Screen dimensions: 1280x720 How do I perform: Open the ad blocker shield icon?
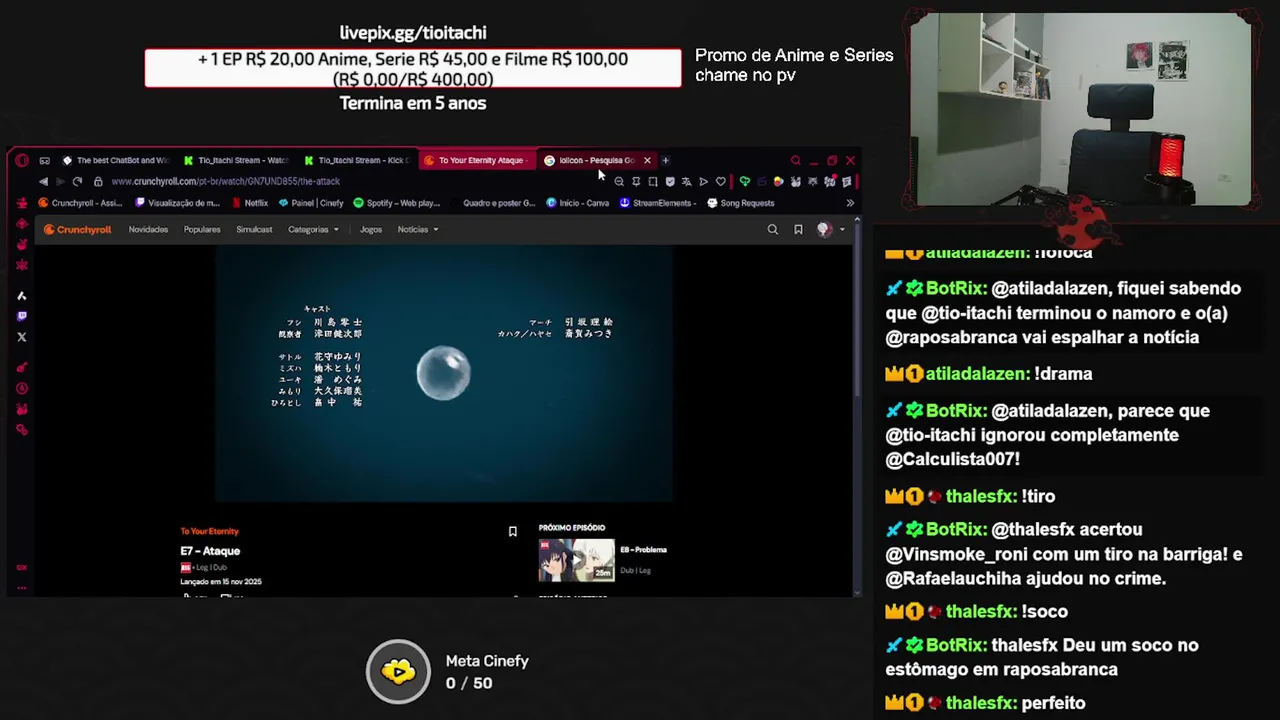click(670, 181)
